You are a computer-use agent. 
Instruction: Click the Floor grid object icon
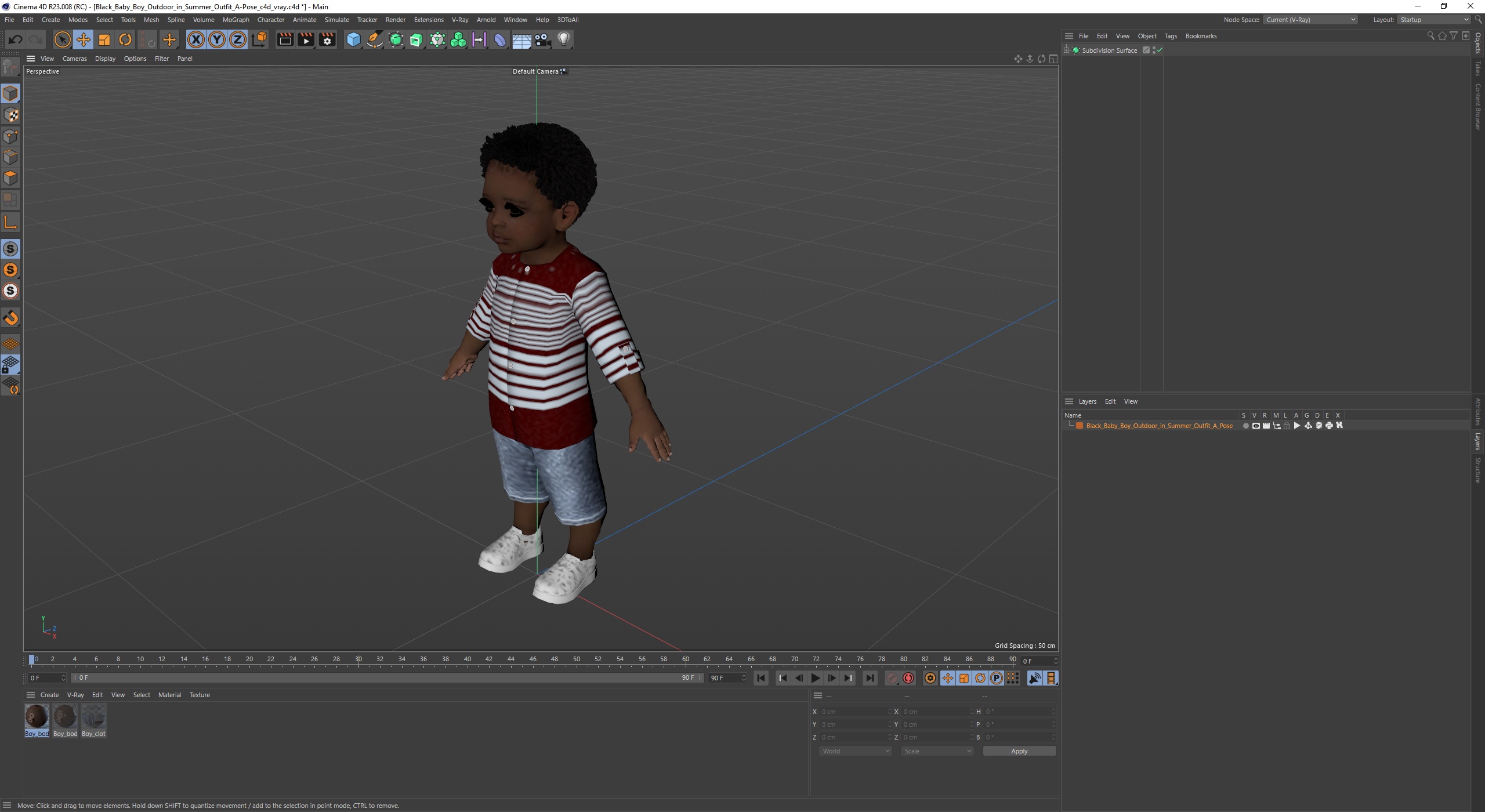click(x=521, y=39)
